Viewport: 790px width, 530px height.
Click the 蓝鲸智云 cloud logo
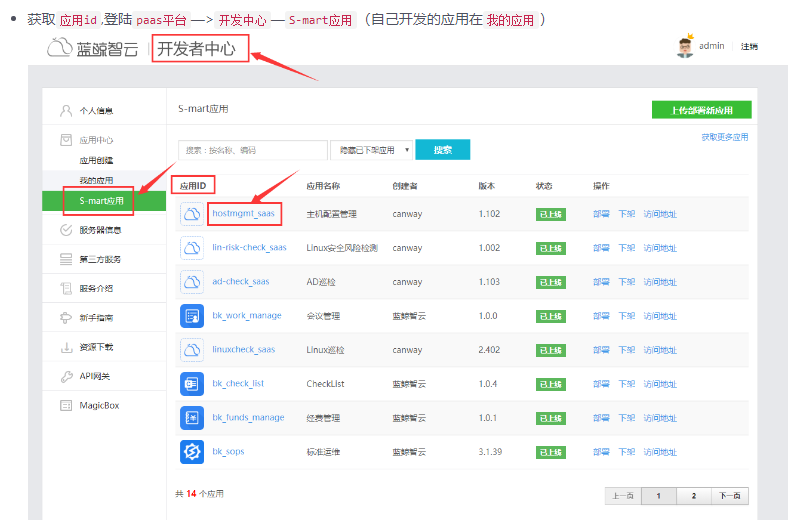[x=62, y=48]
